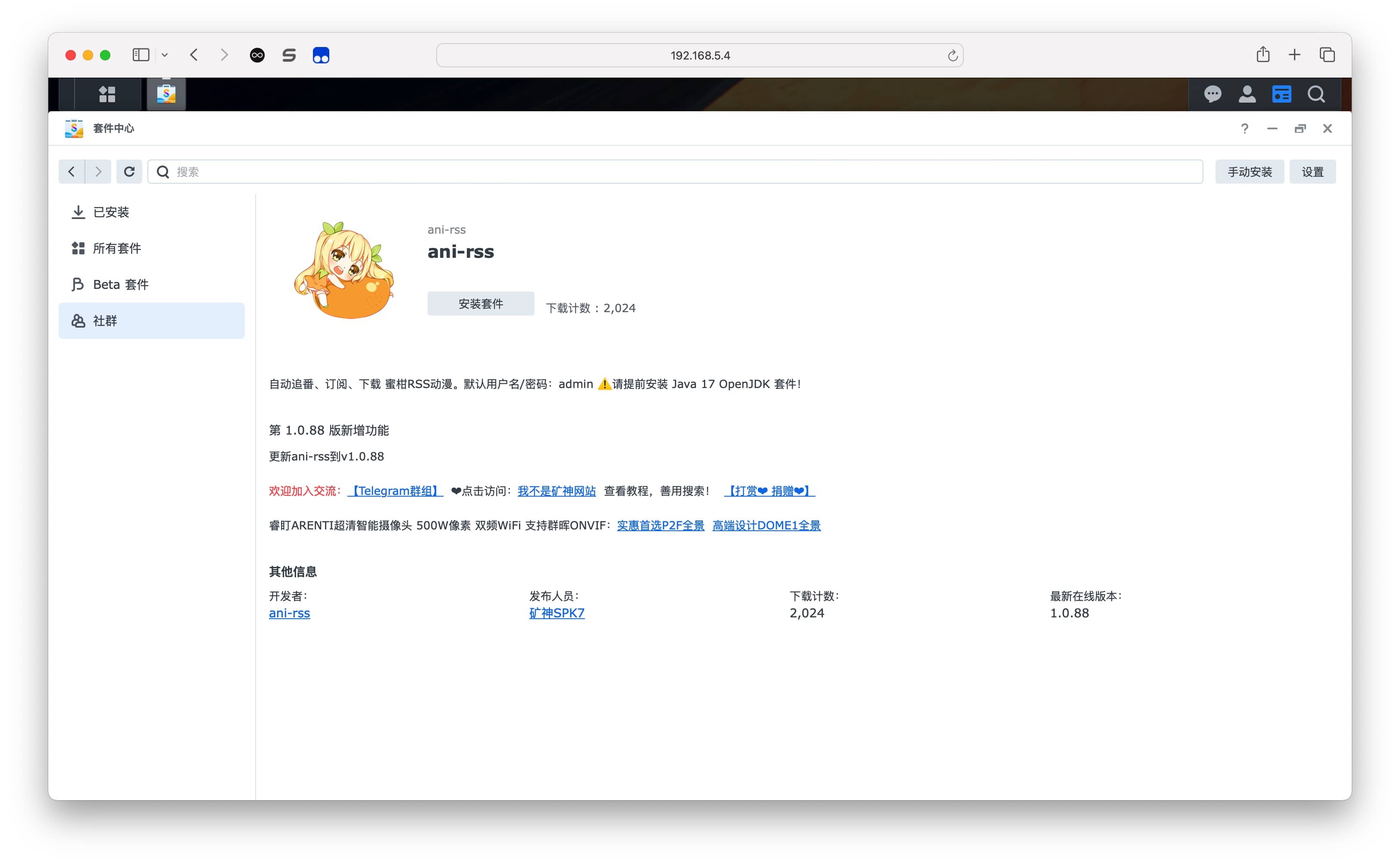Open the DSM global search icon

point(1317,94)
